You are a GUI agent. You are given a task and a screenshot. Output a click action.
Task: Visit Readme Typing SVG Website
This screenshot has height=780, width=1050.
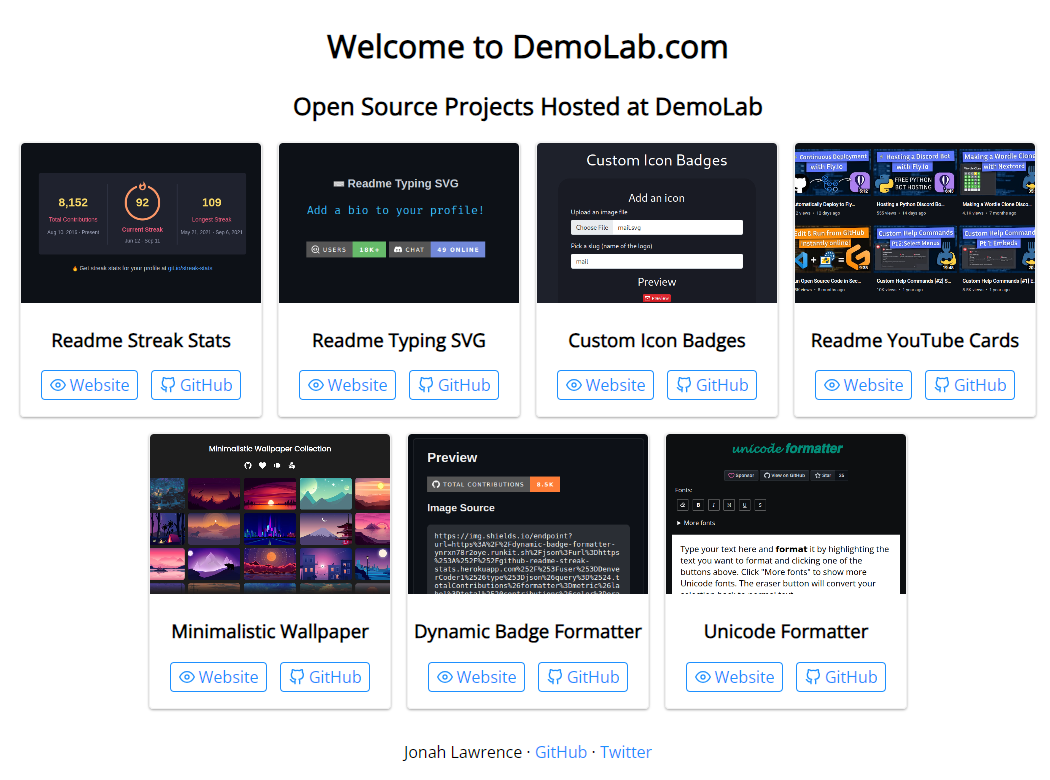[347, 385]
